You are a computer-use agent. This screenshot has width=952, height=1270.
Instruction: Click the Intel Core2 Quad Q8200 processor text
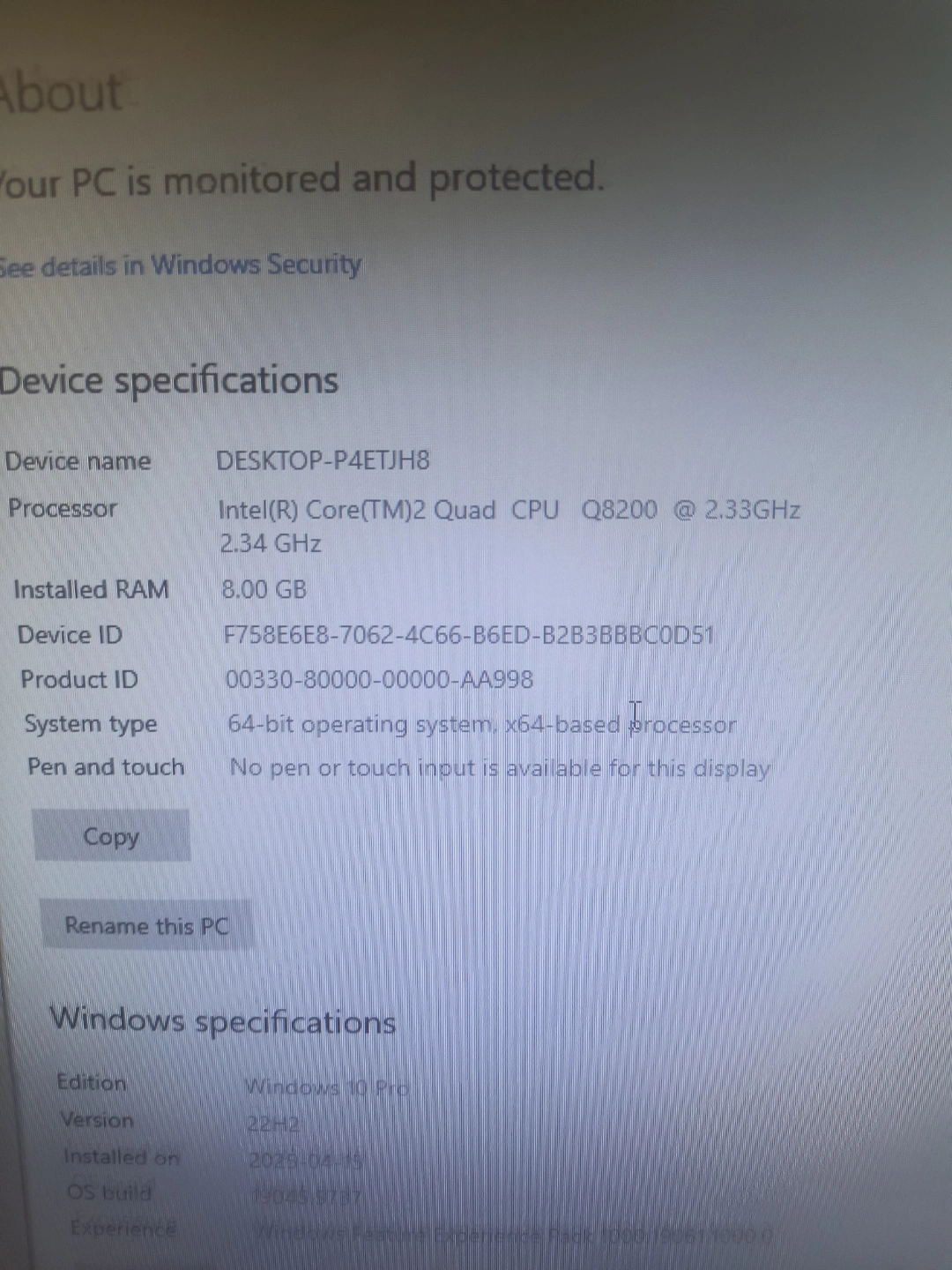tap(509, 526)
